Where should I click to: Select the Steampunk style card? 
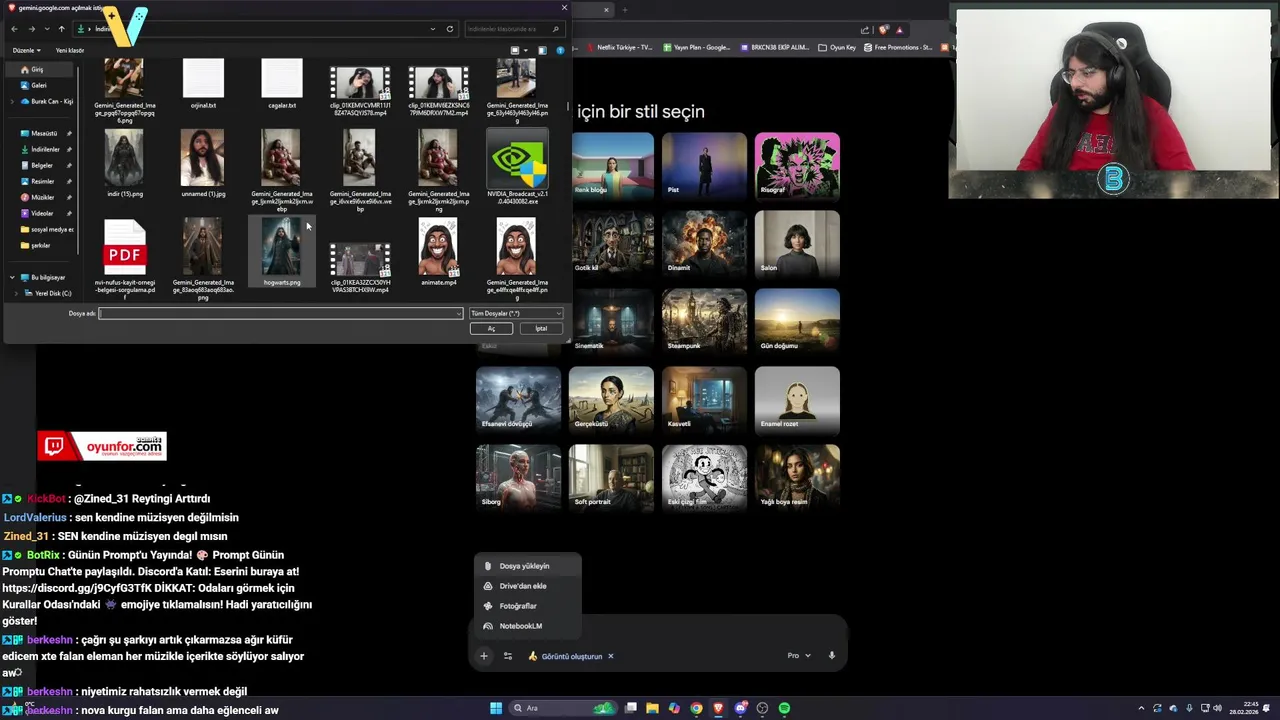pos(704,321)
